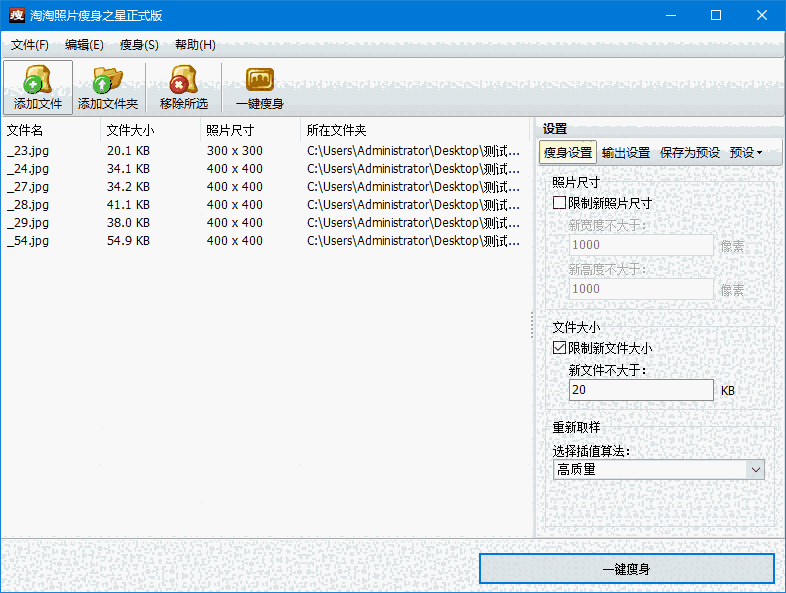
Task: Click the 一键瘦身 toolbar icon
Action: click(260, 88)
